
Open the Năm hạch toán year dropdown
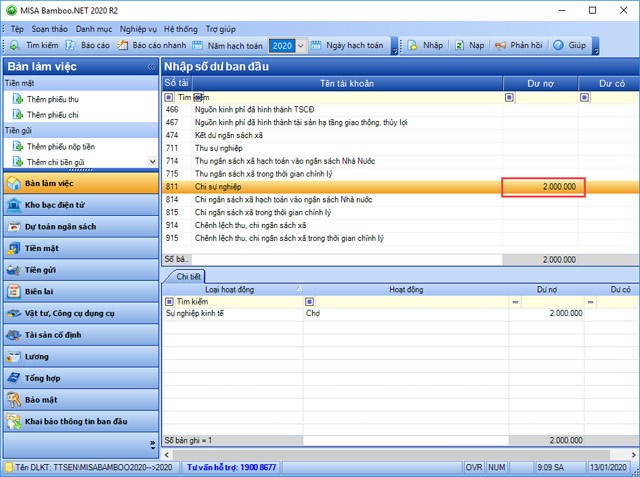click(301, 46)
